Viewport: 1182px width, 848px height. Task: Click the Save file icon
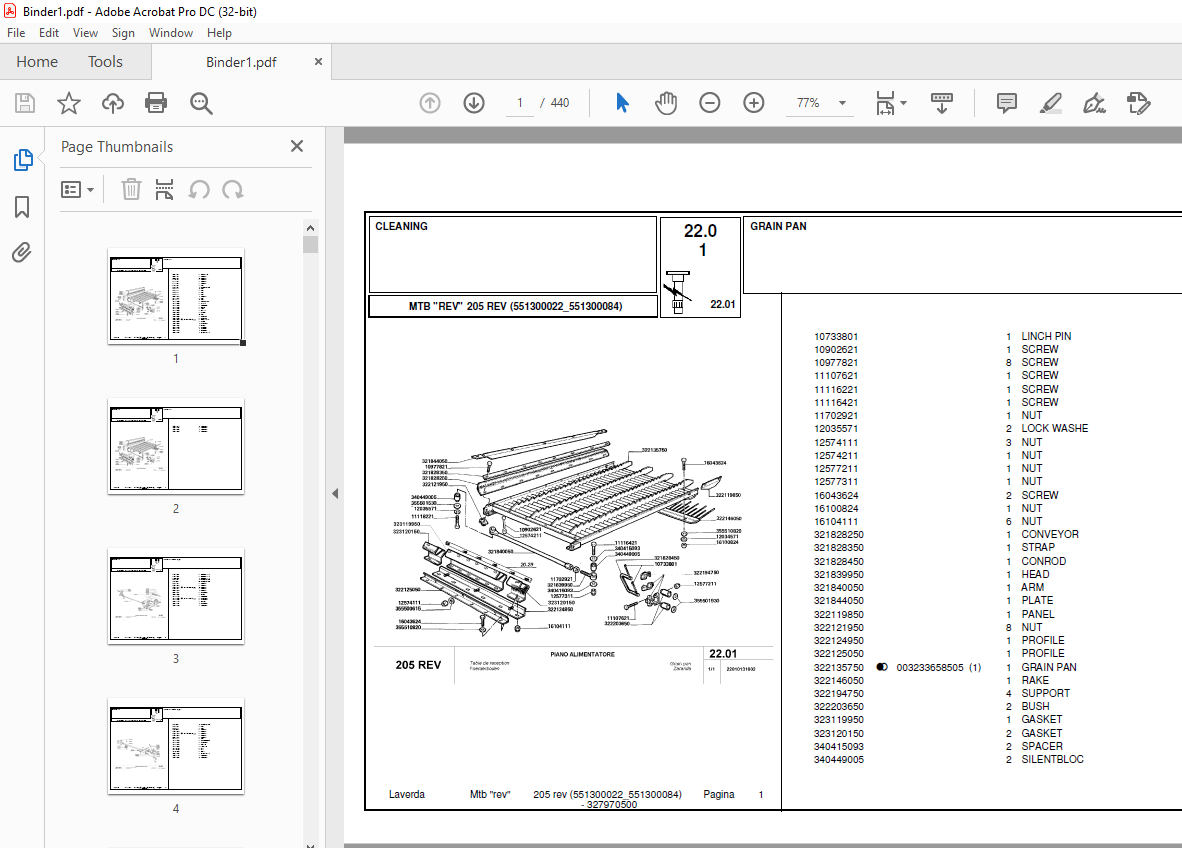point(25,103)
